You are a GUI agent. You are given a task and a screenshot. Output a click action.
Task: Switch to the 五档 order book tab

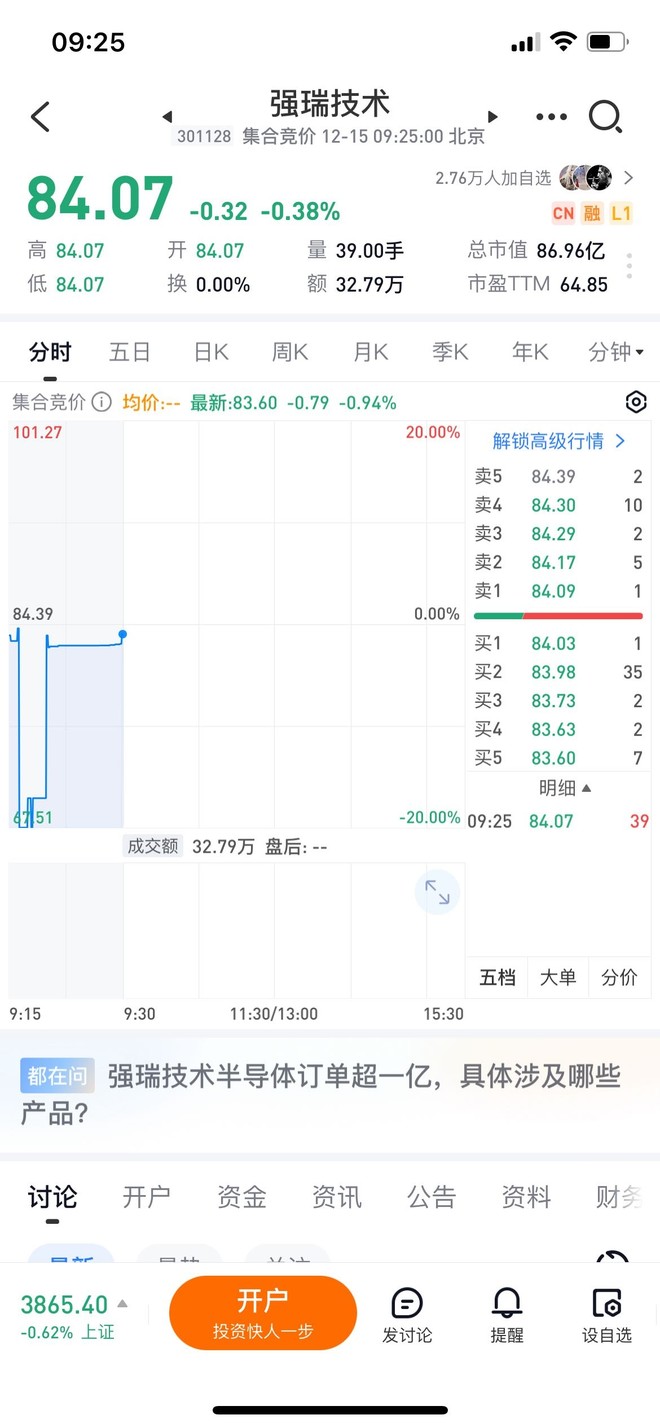coord(496,977)
